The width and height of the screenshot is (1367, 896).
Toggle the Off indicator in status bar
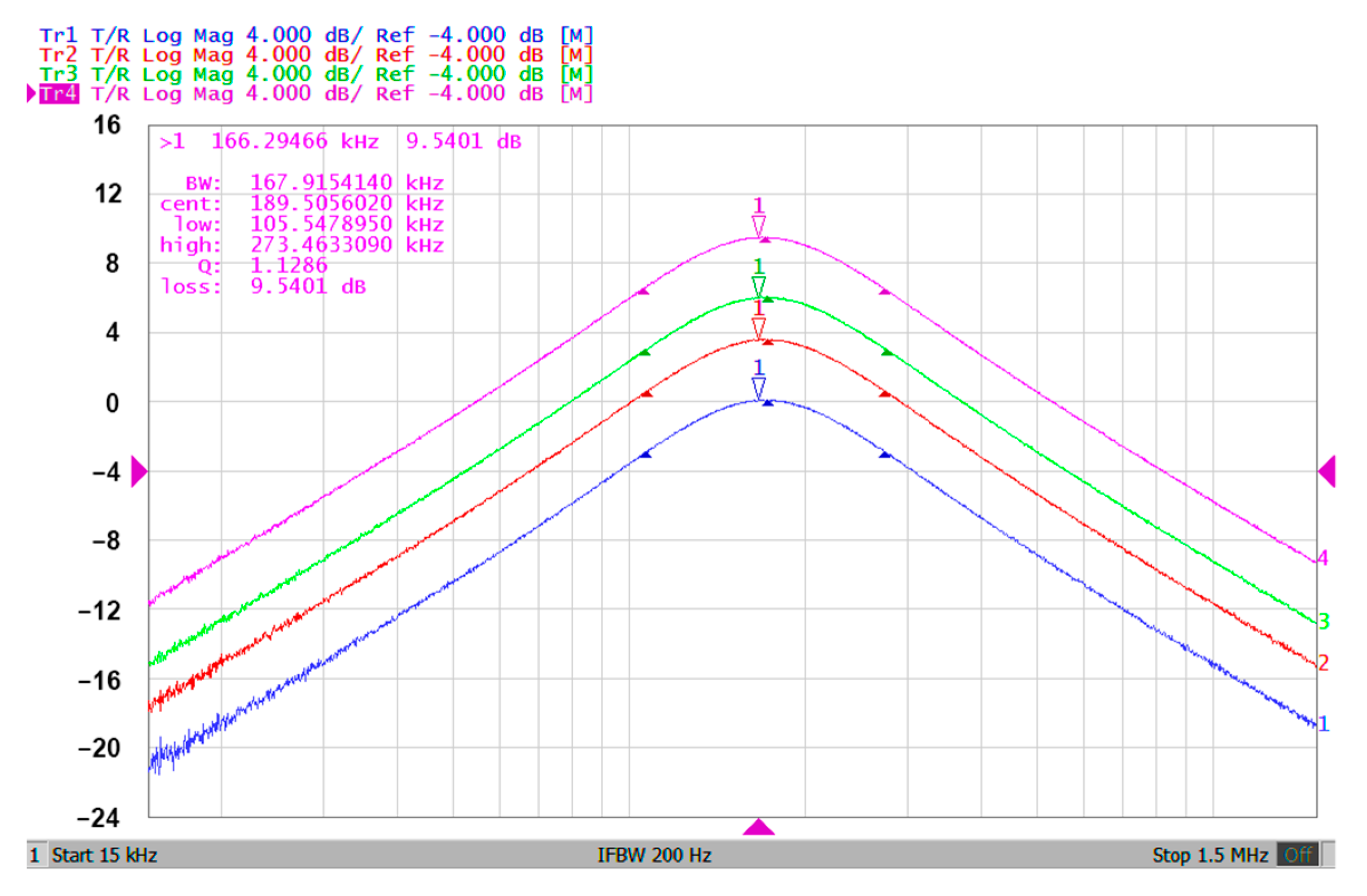pos(1297,855)
